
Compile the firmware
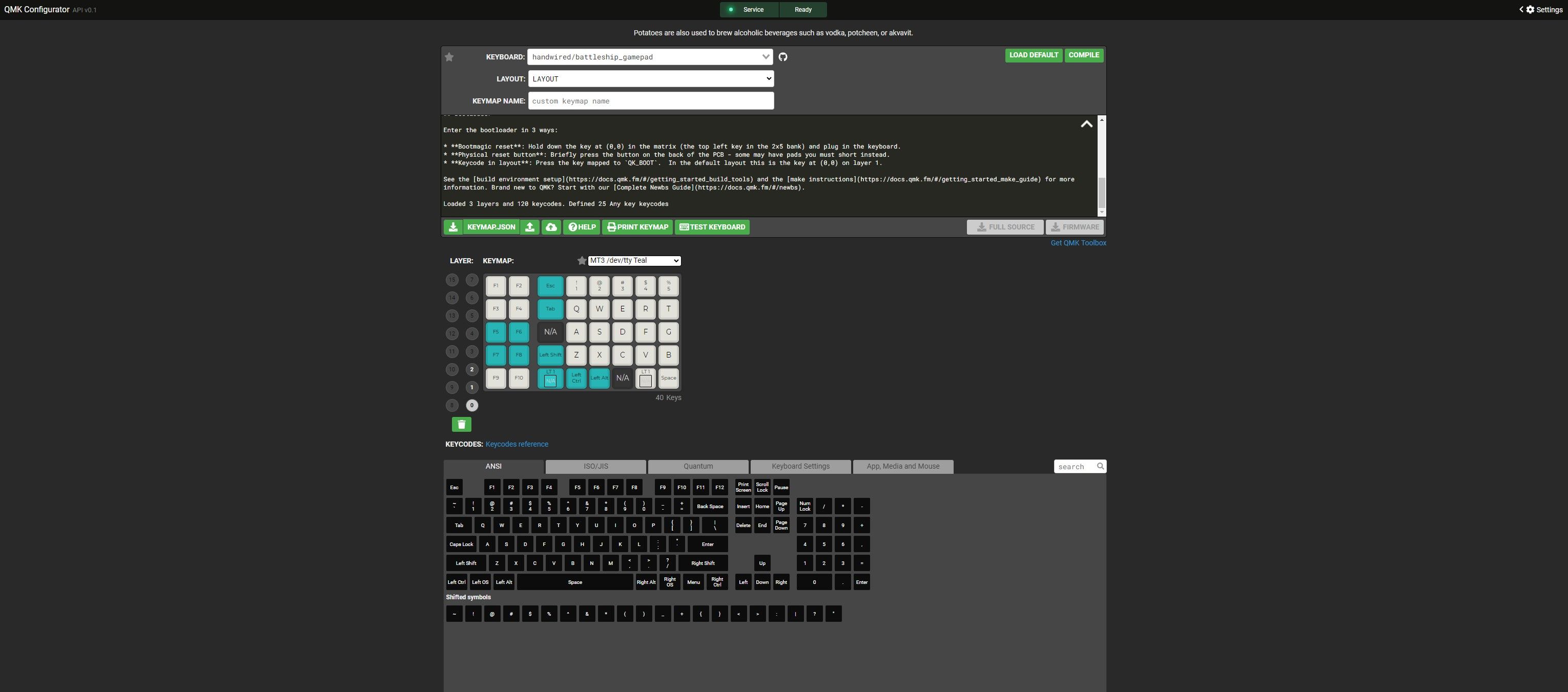pos(1083,55)
